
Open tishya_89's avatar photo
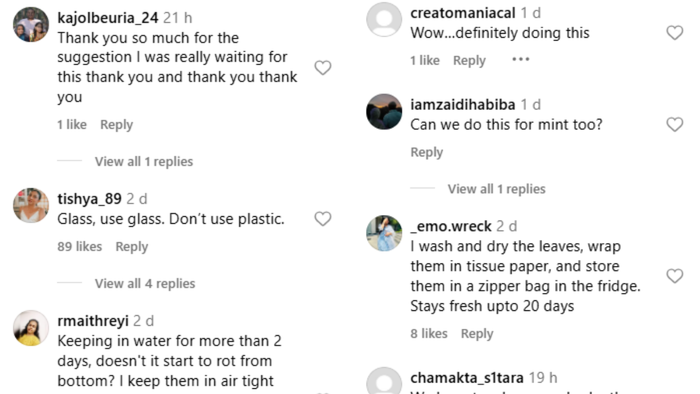[x=31, y=205]
